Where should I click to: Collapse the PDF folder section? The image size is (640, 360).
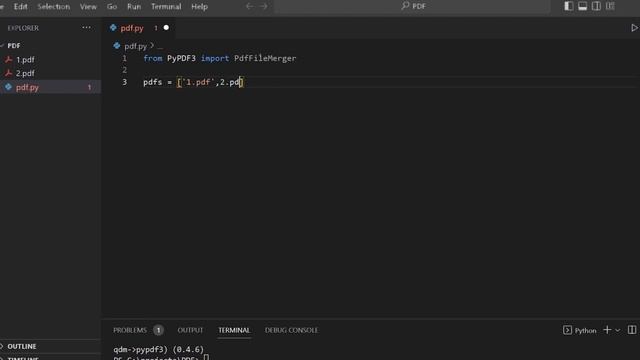click(x=13, y=46)
